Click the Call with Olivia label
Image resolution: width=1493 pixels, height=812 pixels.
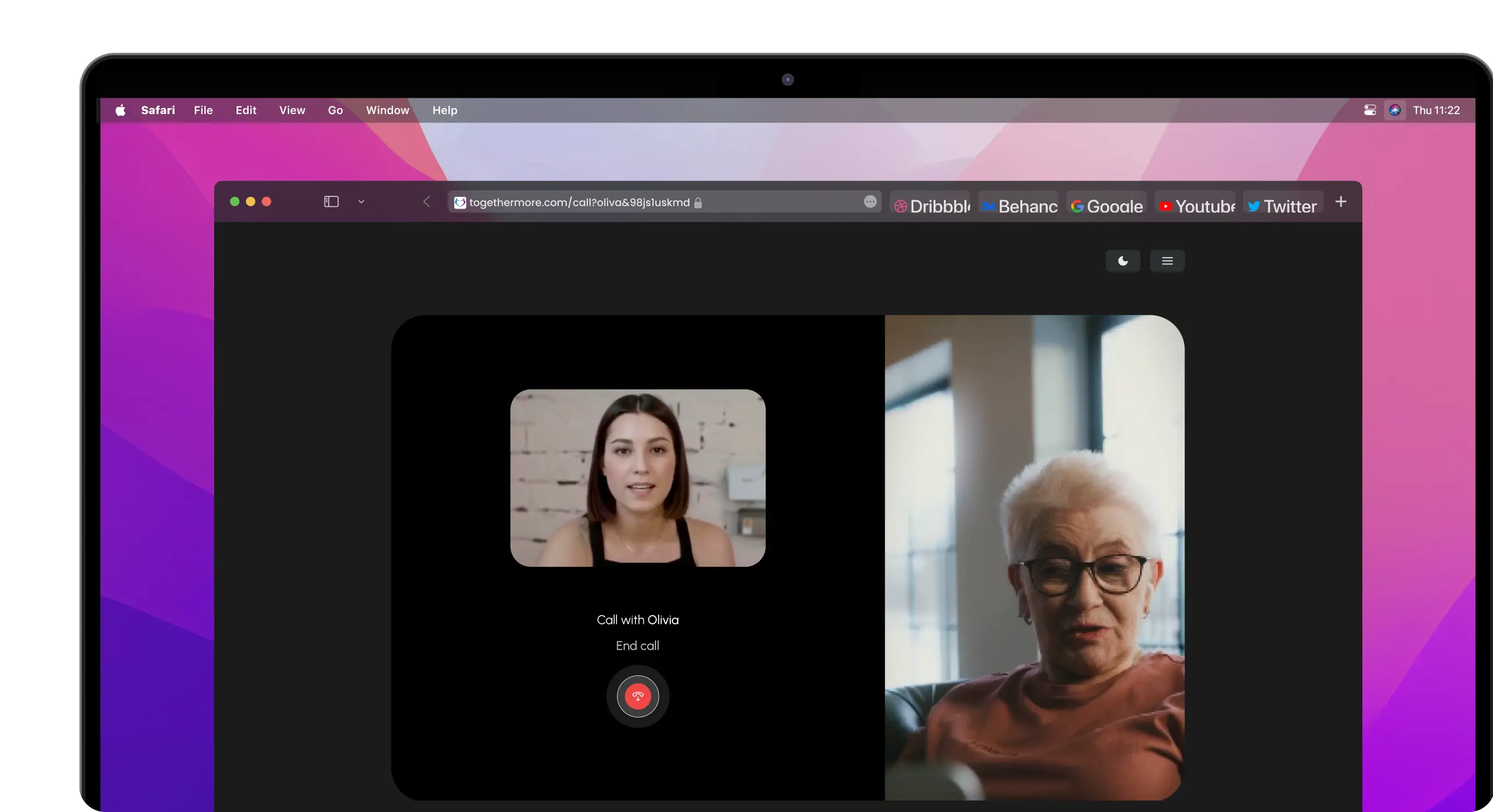click(x=637, y=620)
